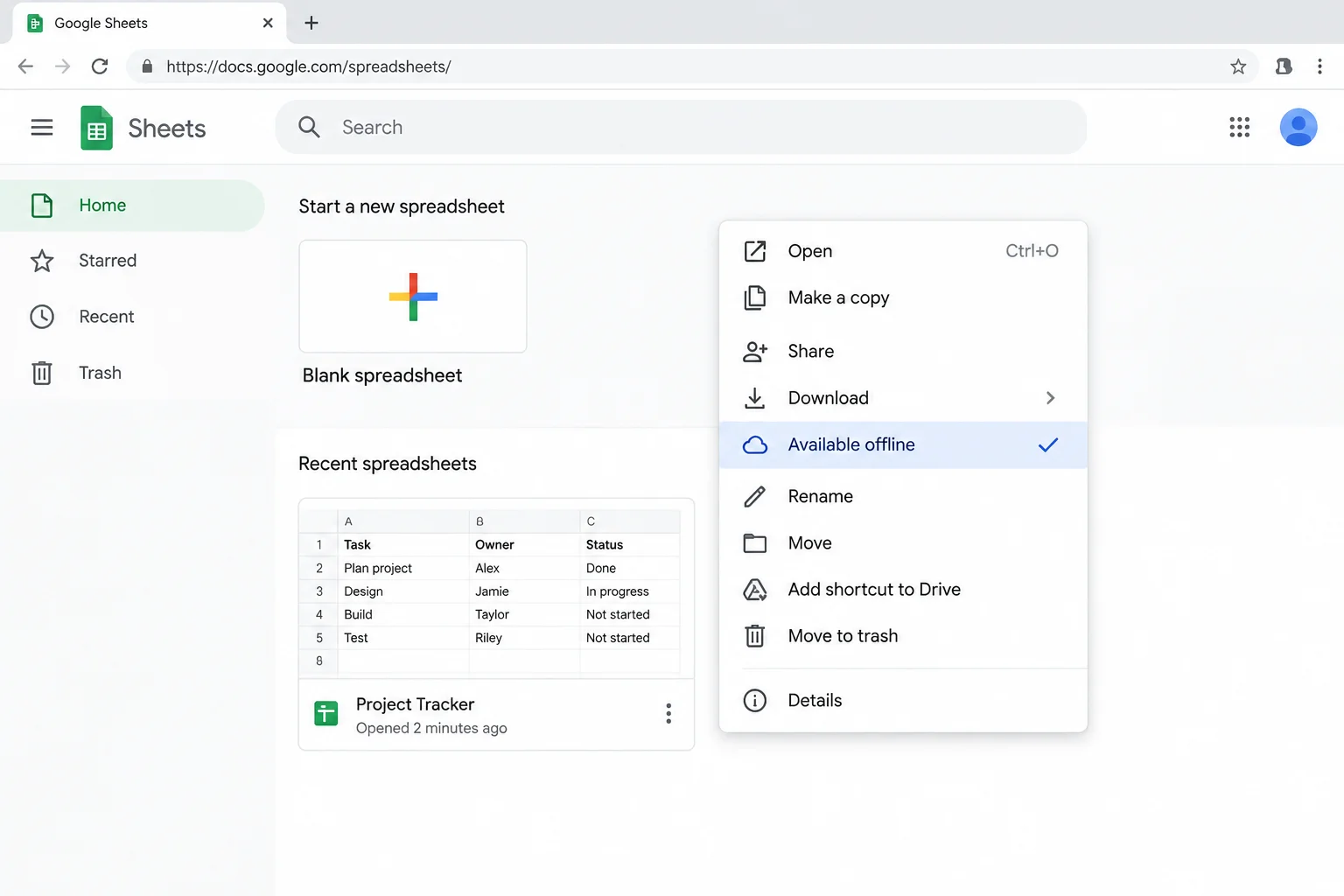Click the Project Tracker file name
Viewport: 1344px width, 896px height.
pyautogui.click(x=415, y=704)
